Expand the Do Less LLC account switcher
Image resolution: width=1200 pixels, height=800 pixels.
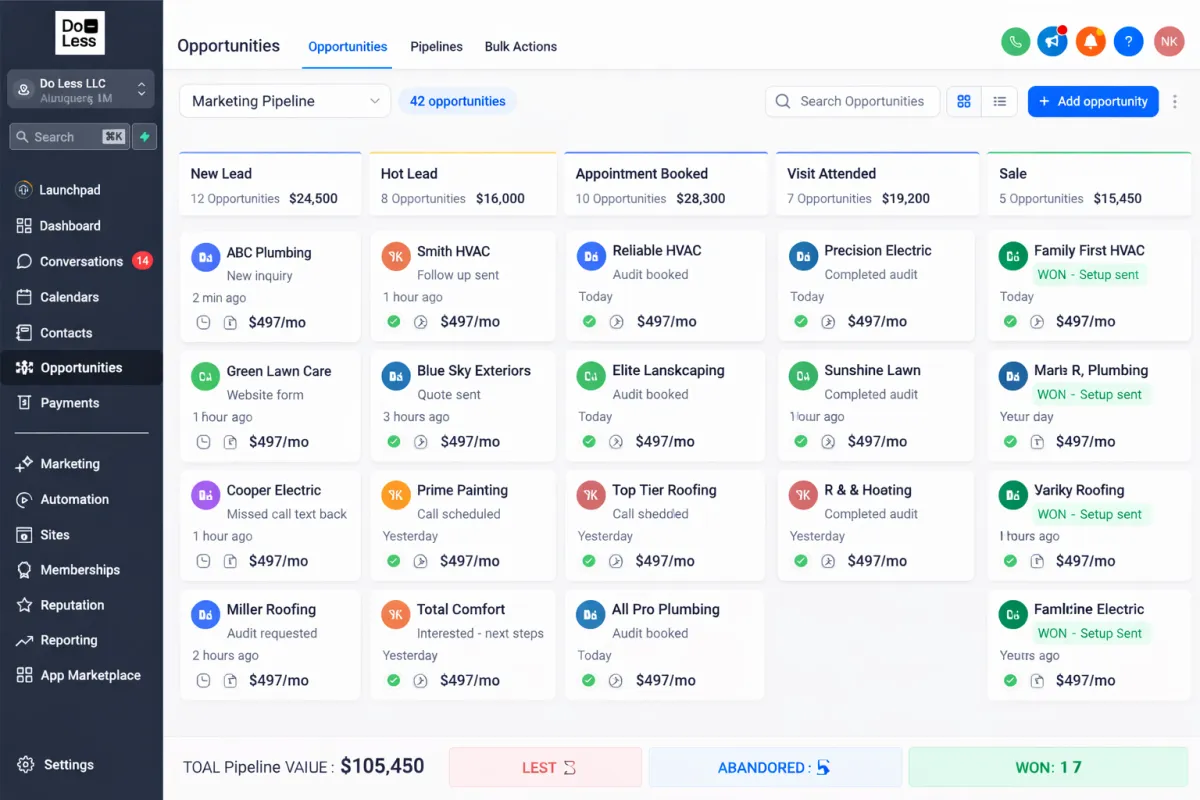point(141,88)
